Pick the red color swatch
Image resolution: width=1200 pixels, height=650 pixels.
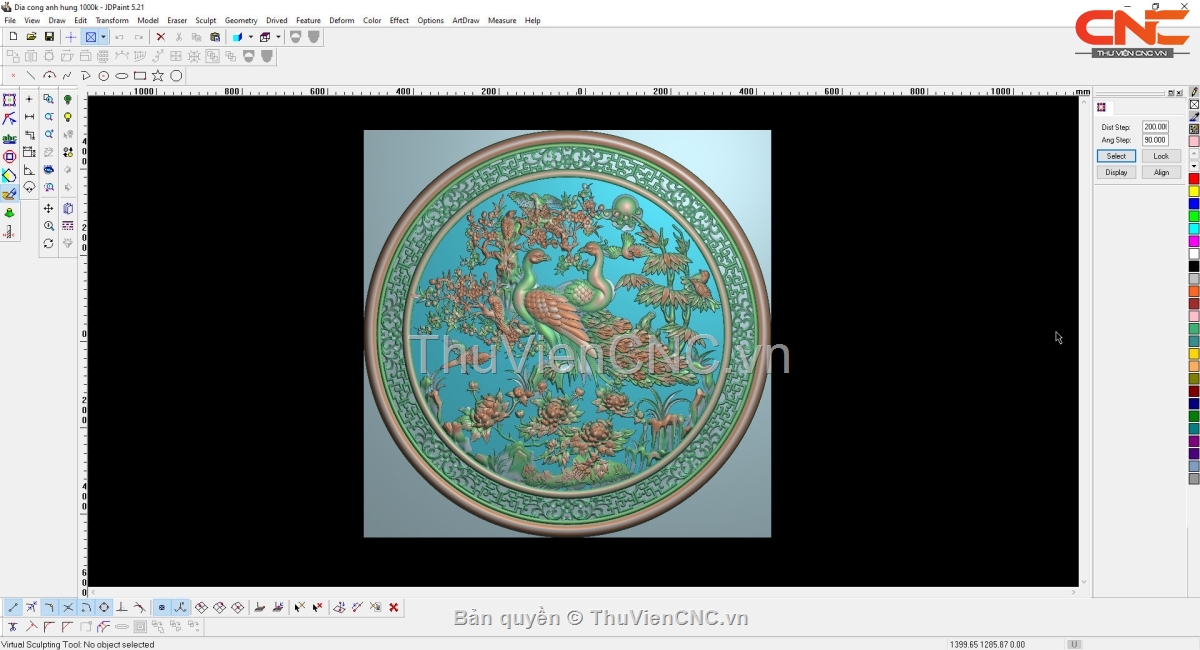[x=1193, y=179]
